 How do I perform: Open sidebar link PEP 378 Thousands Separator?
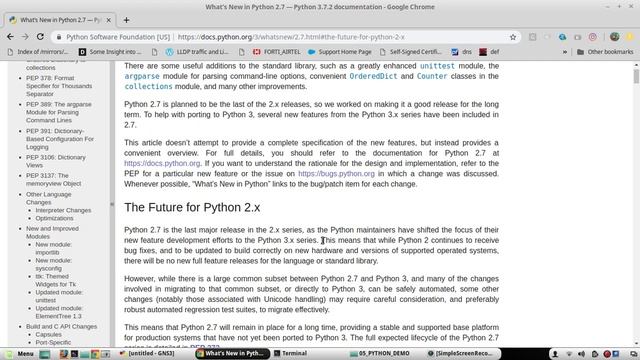(x=59, y=86)
